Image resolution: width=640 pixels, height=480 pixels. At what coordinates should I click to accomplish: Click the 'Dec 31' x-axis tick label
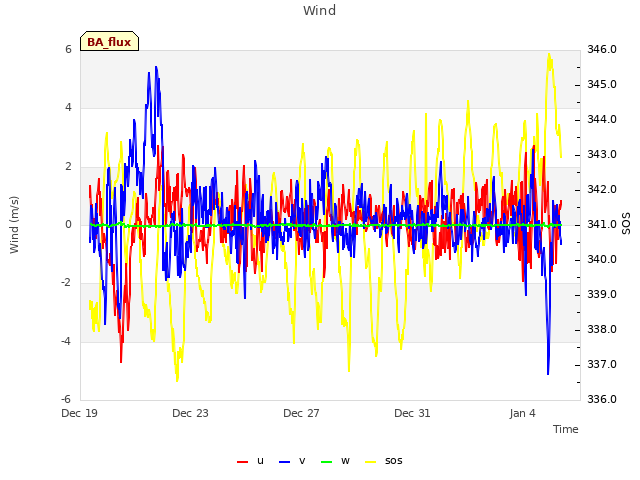tap(412, 413)
